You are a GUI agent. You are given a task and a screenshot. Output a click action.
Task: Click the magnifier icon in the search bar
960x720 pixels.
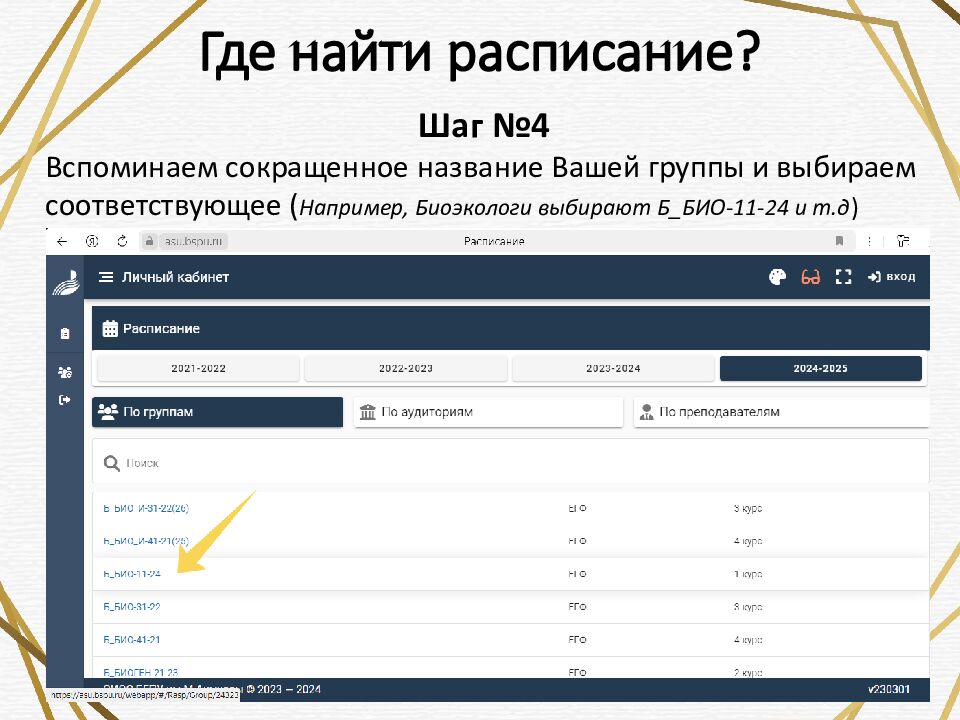110,462
